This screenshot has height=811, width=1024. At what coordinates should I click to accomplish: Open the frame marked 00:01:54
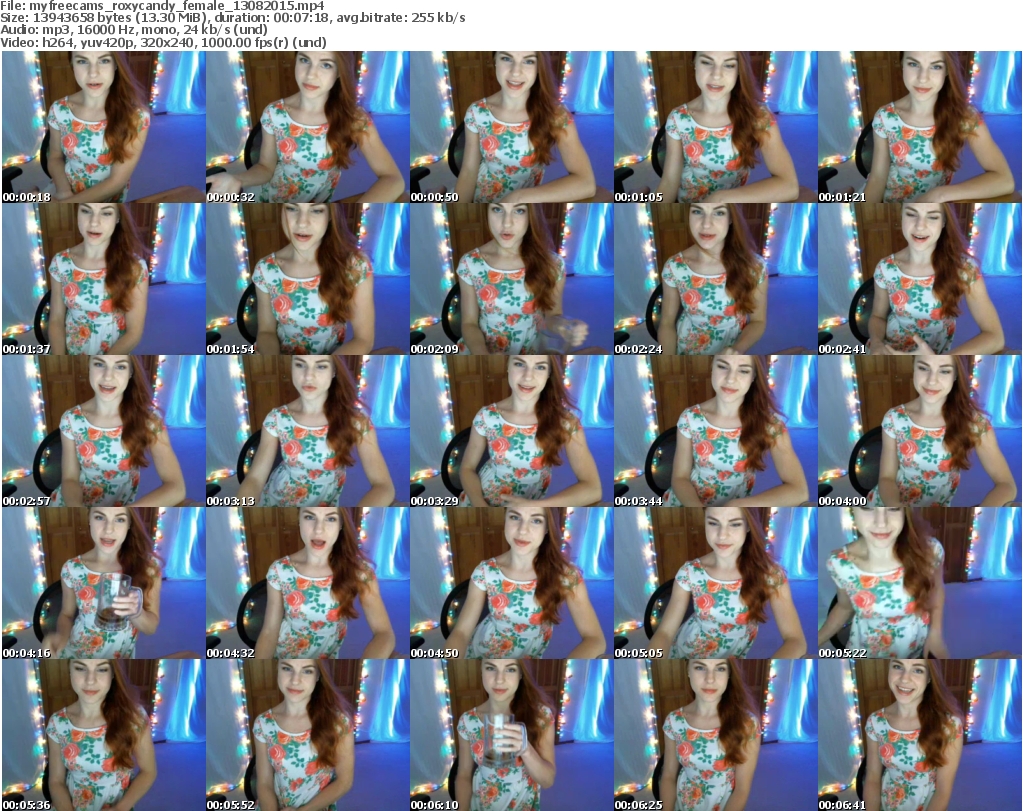click(308, 279)
